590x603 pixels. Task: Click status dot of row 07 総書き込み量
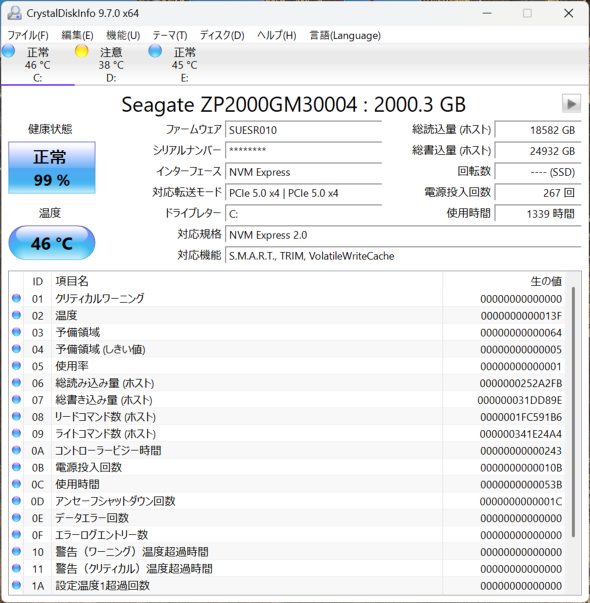click(x=16, y=400)
